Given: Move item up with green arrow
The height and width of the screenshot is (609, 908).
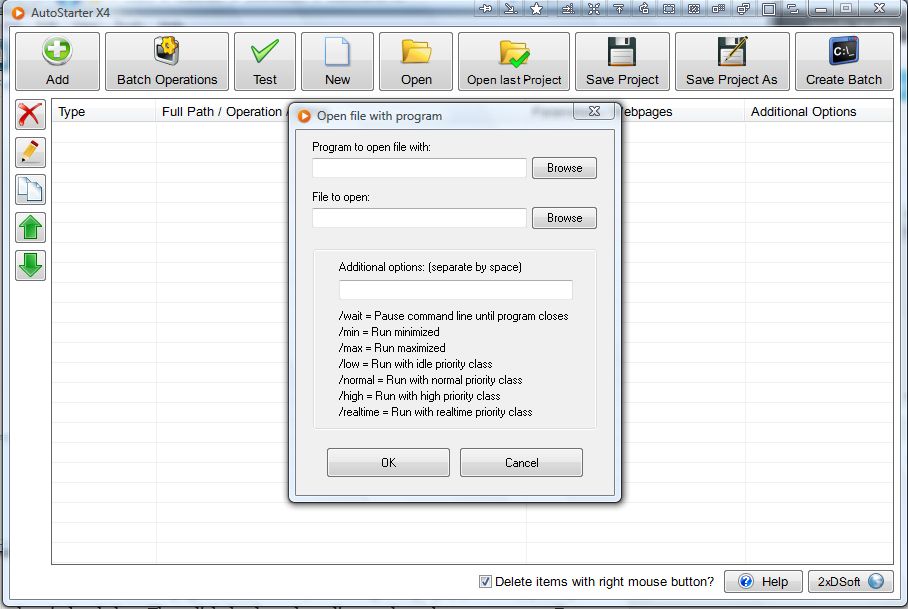Looking at the screenshot, I should tap(30, 228).
